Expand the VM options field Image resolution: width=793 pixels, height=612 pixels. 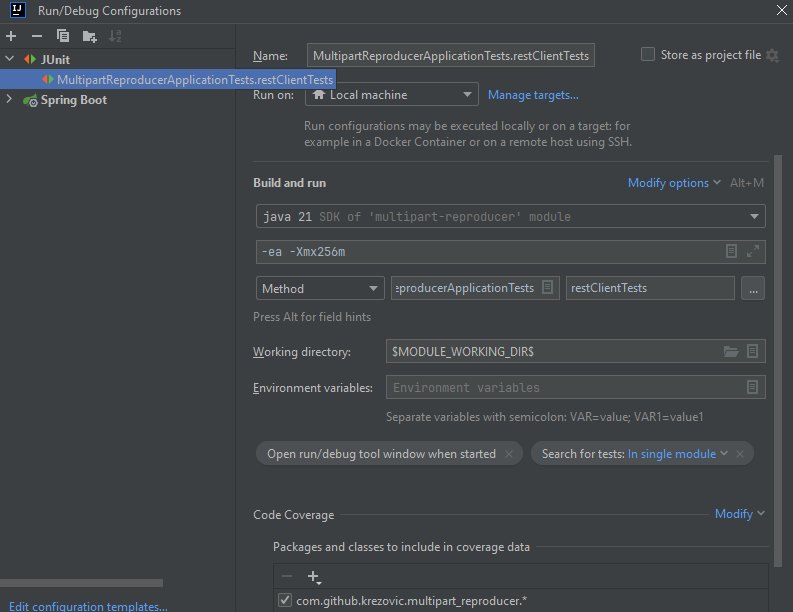tap(753, 251)
